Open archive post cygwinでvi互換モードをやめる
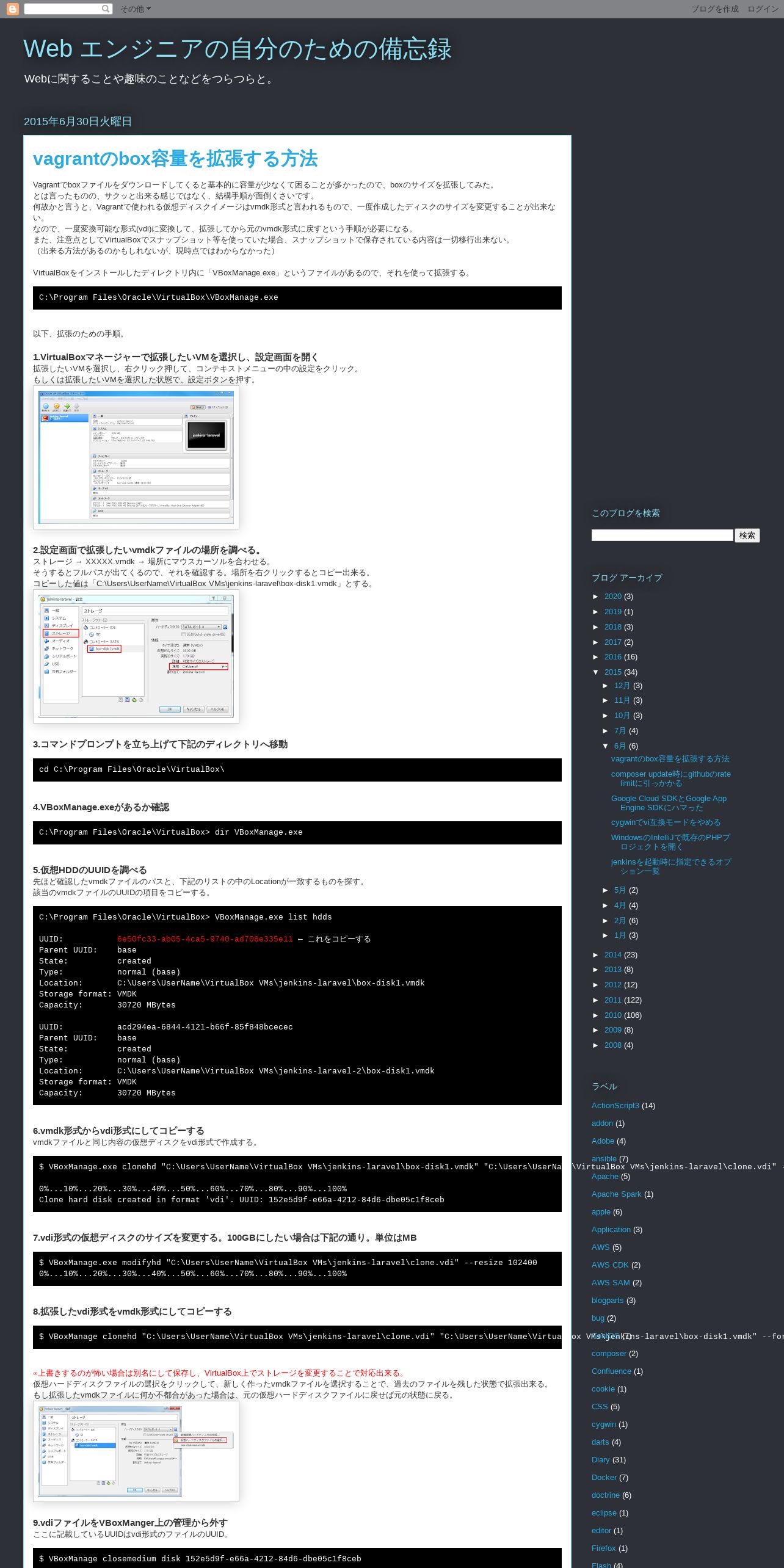The width and height of the screenshot is (784, 1568). (x=666, y=822)
